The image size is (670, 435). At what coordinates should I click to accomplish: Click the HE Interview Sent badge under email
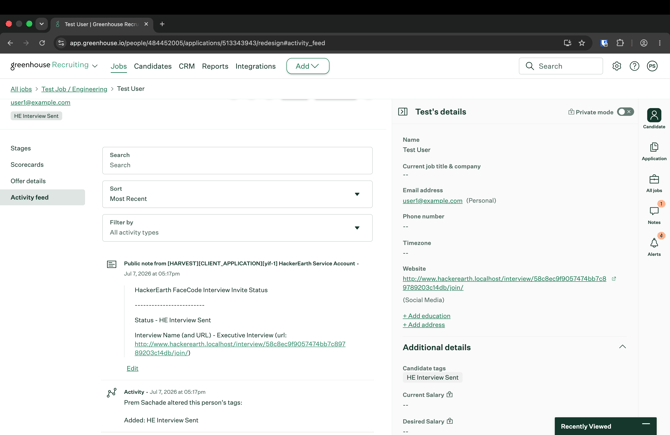pos(36,116)
